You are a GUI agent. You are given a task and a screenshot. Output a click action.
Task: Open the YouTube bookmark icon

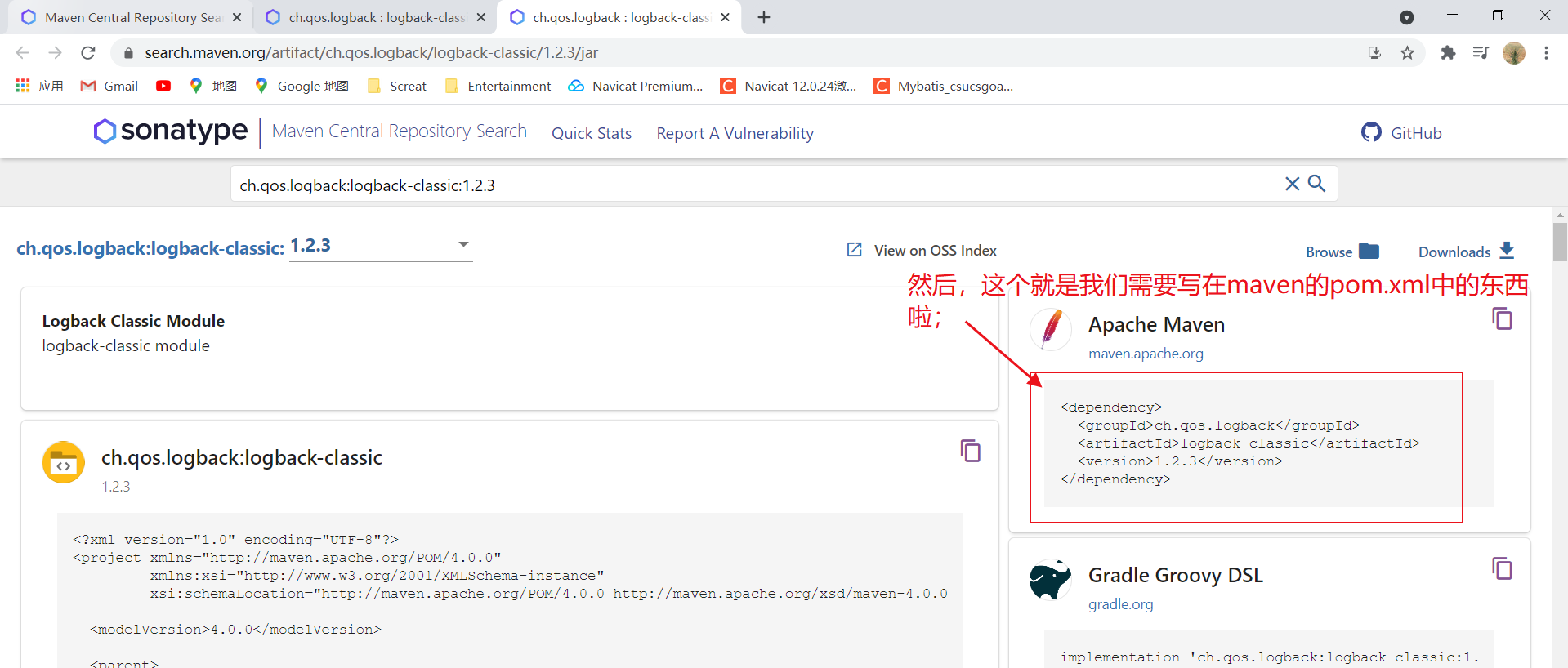coord(163,86)
